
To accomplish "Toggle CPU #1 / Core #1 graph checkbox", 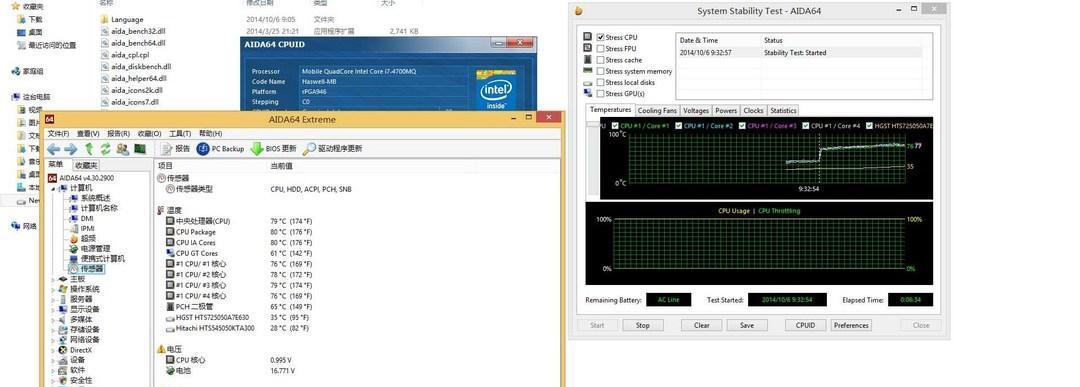I will 616,126.
